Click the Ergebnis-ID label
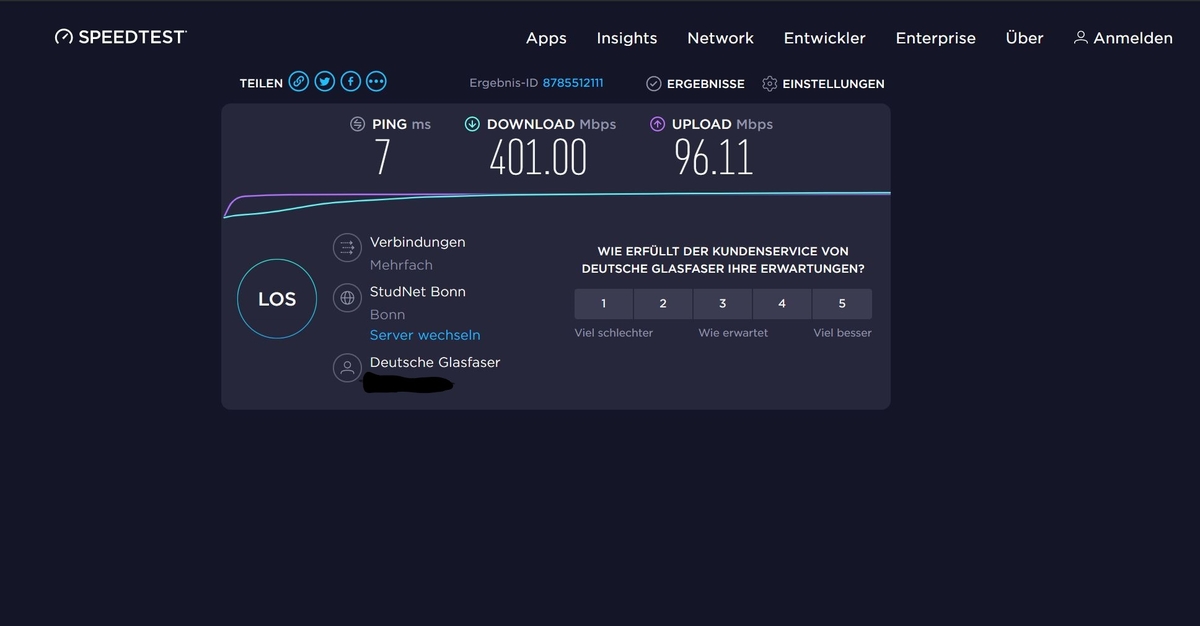This screenshot has width=1200, height=626. pyautogui.click(x=503, y=83)
